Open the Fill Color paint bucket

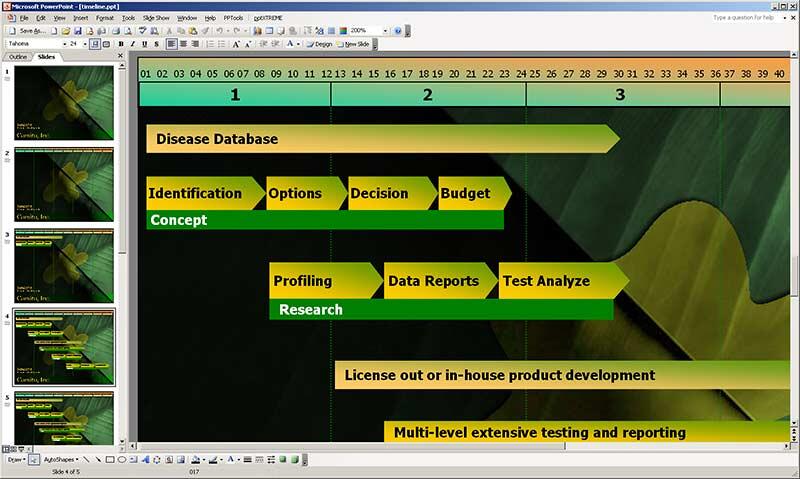196,460
